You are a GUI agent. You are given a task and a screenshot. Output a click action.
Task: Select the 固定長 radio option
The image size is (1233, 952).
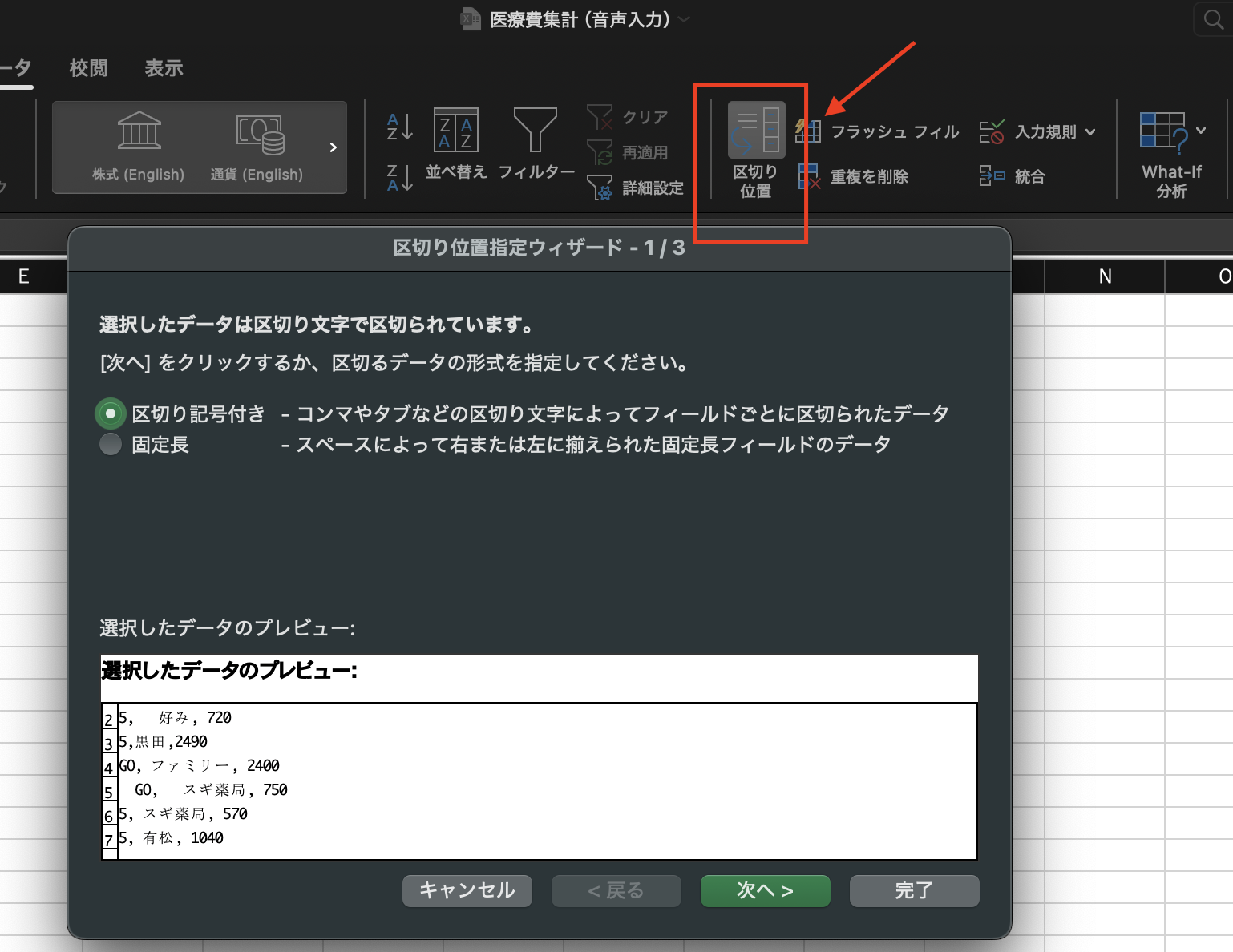point(111,444)
